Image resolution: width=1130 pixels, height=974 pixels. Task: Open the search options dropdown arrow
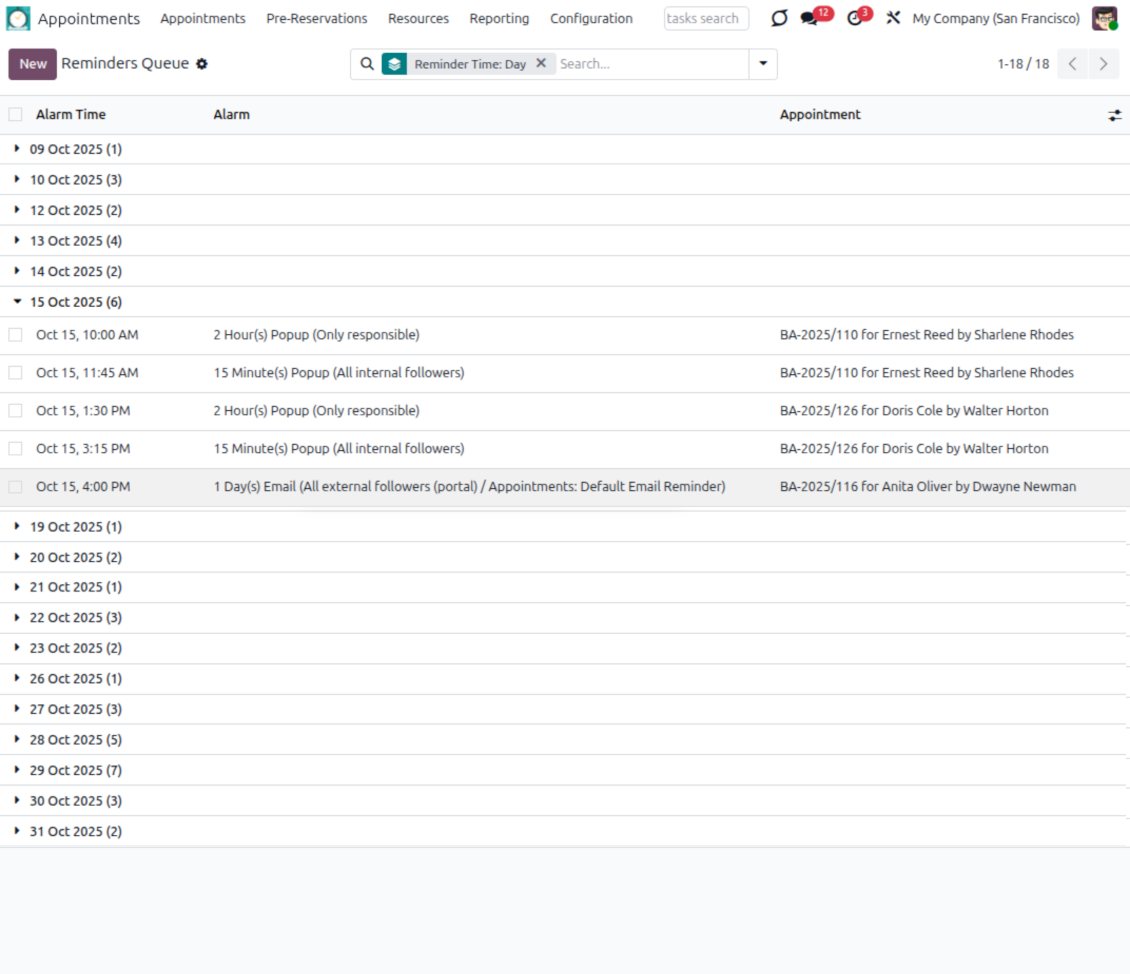point(763,64)
